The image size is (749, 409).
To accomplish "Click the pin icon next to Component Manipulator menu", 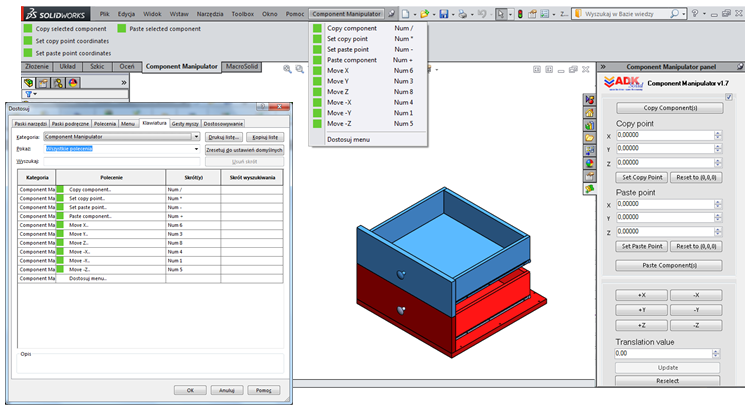I will (391, 14).
